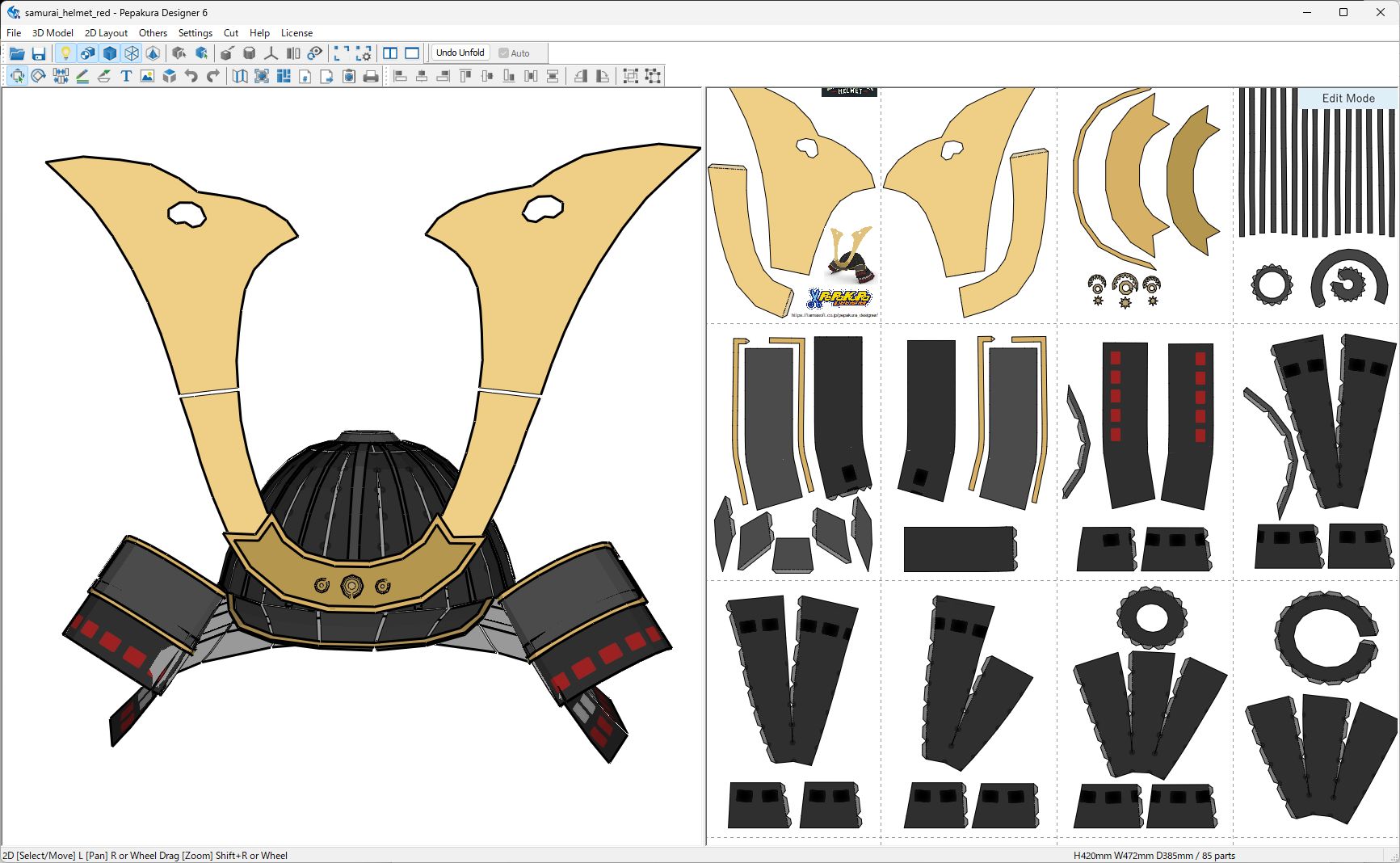This screenshot has width=1400, height=863.
Task: Select the samurai helmet preview thumbnail
Action: tap(849, 255)
